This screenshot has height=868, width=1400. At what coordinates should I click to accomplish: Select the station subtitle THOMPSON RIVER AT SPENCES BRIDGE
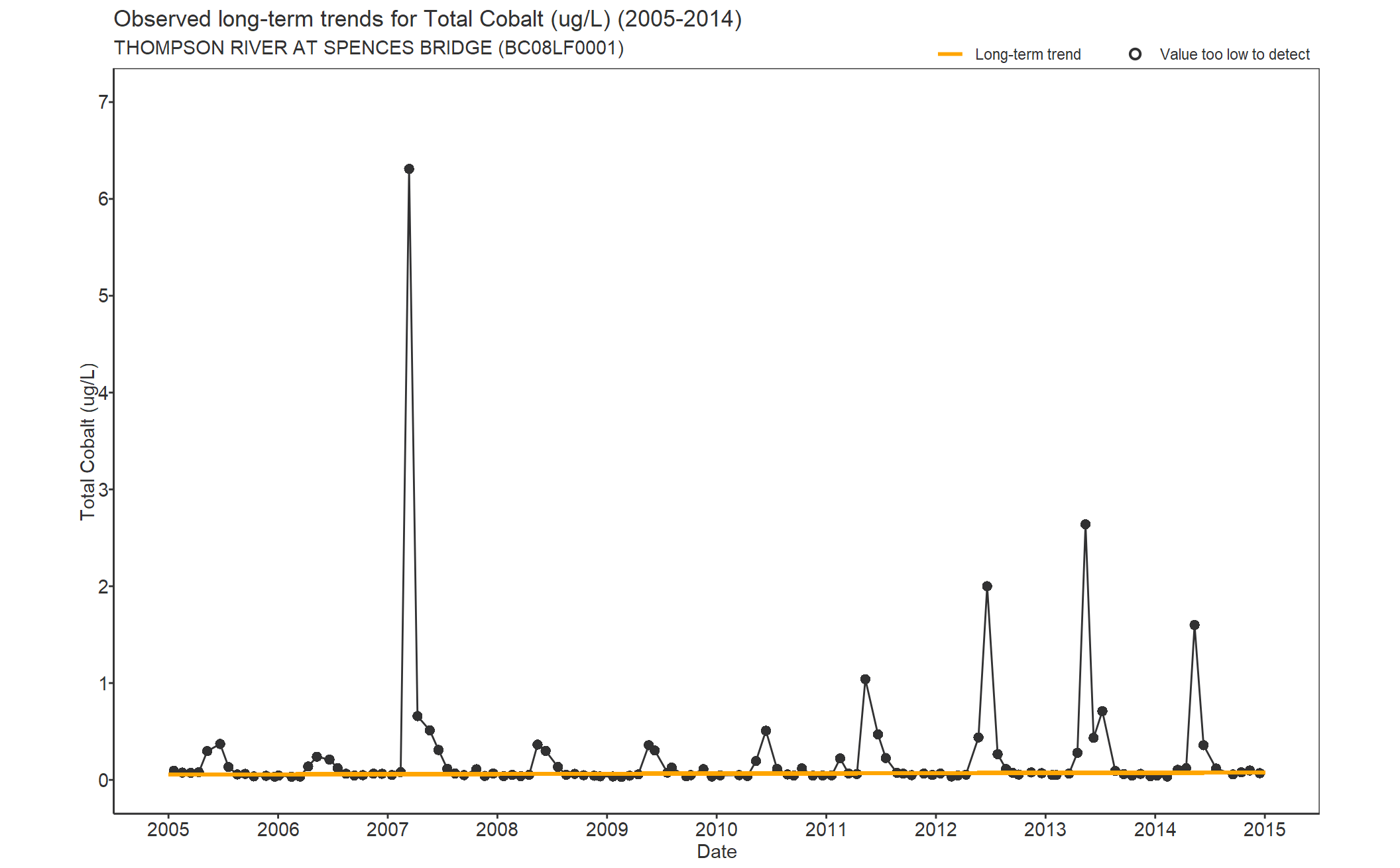tap(369, 48)
